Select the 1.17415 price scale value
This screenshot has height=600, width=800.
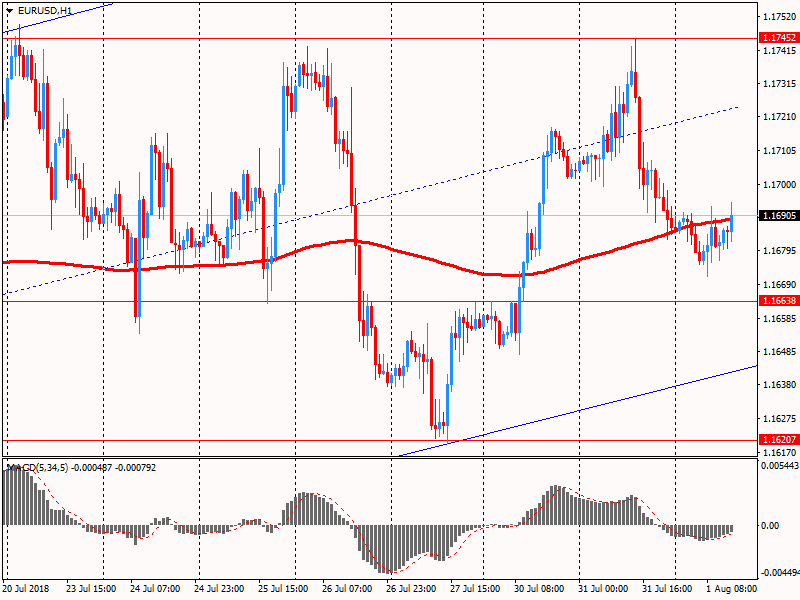point(780,51)
